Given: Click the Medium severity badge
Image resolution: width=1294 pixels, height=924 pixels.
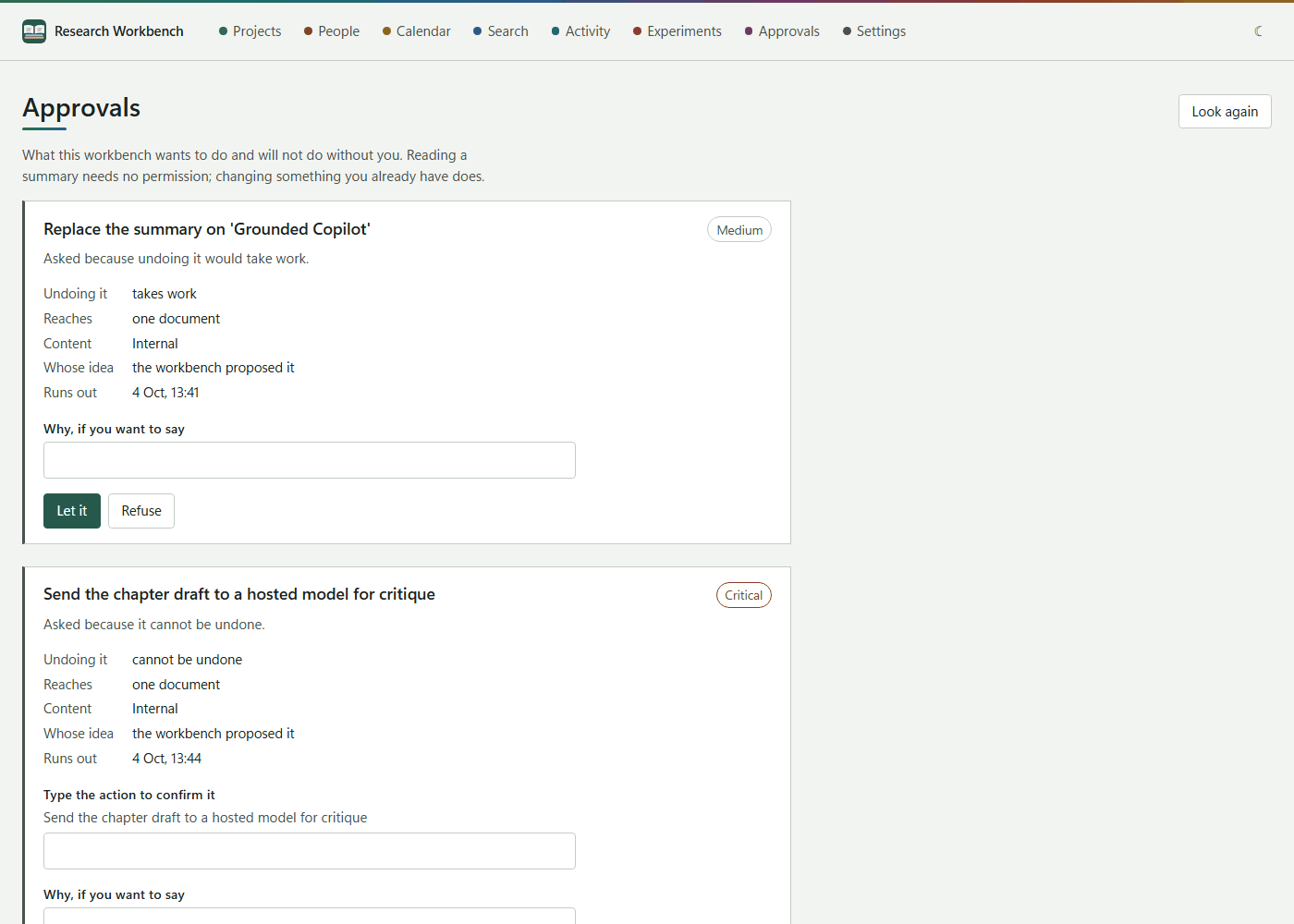Looking at the screenshot, I should 739,230.
